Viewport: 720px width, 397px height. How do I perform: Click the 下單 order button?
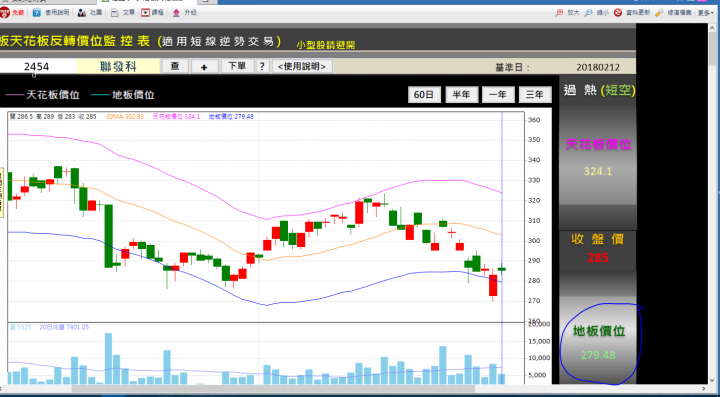tap(237, 67)
